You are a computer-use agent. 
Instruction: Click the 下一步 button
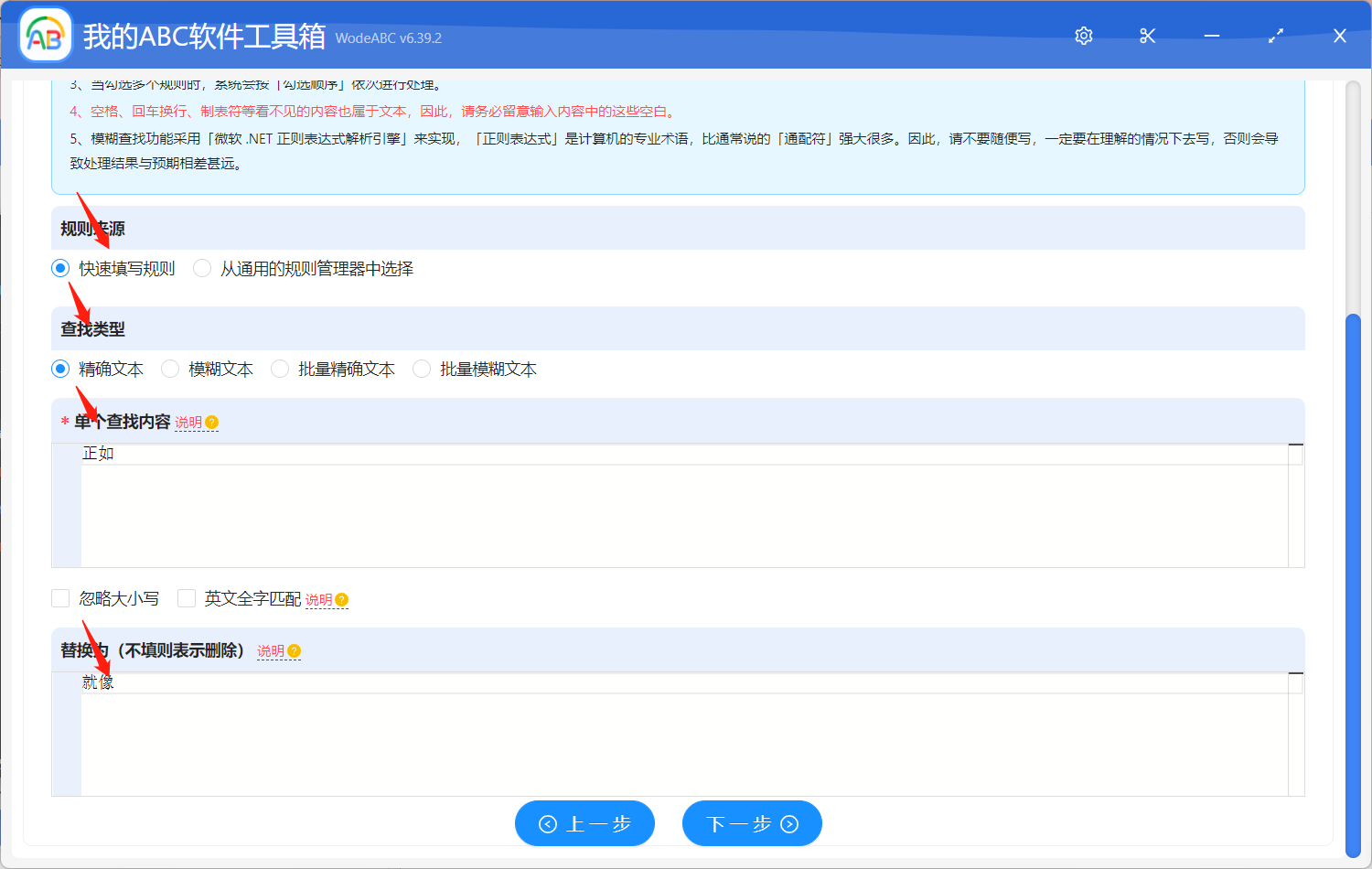(x=752, y=822)
